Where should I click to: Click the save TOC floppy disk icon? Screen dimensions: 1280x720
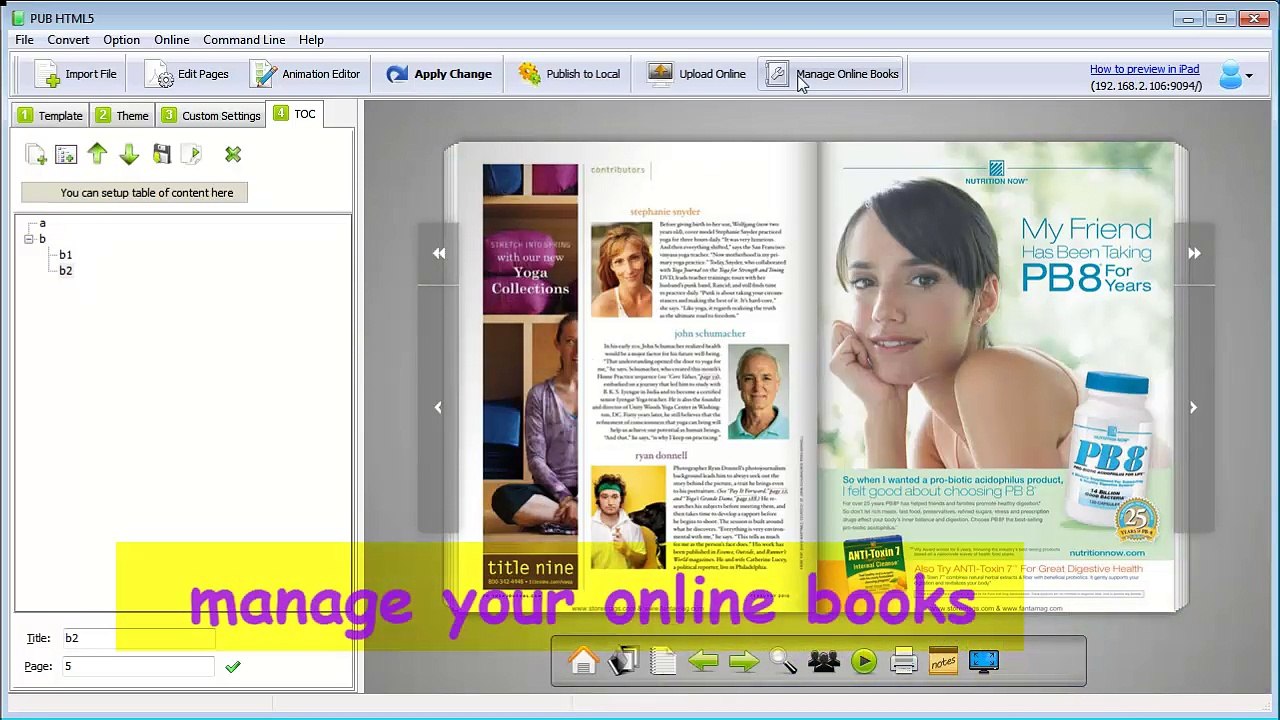[161, 154]
